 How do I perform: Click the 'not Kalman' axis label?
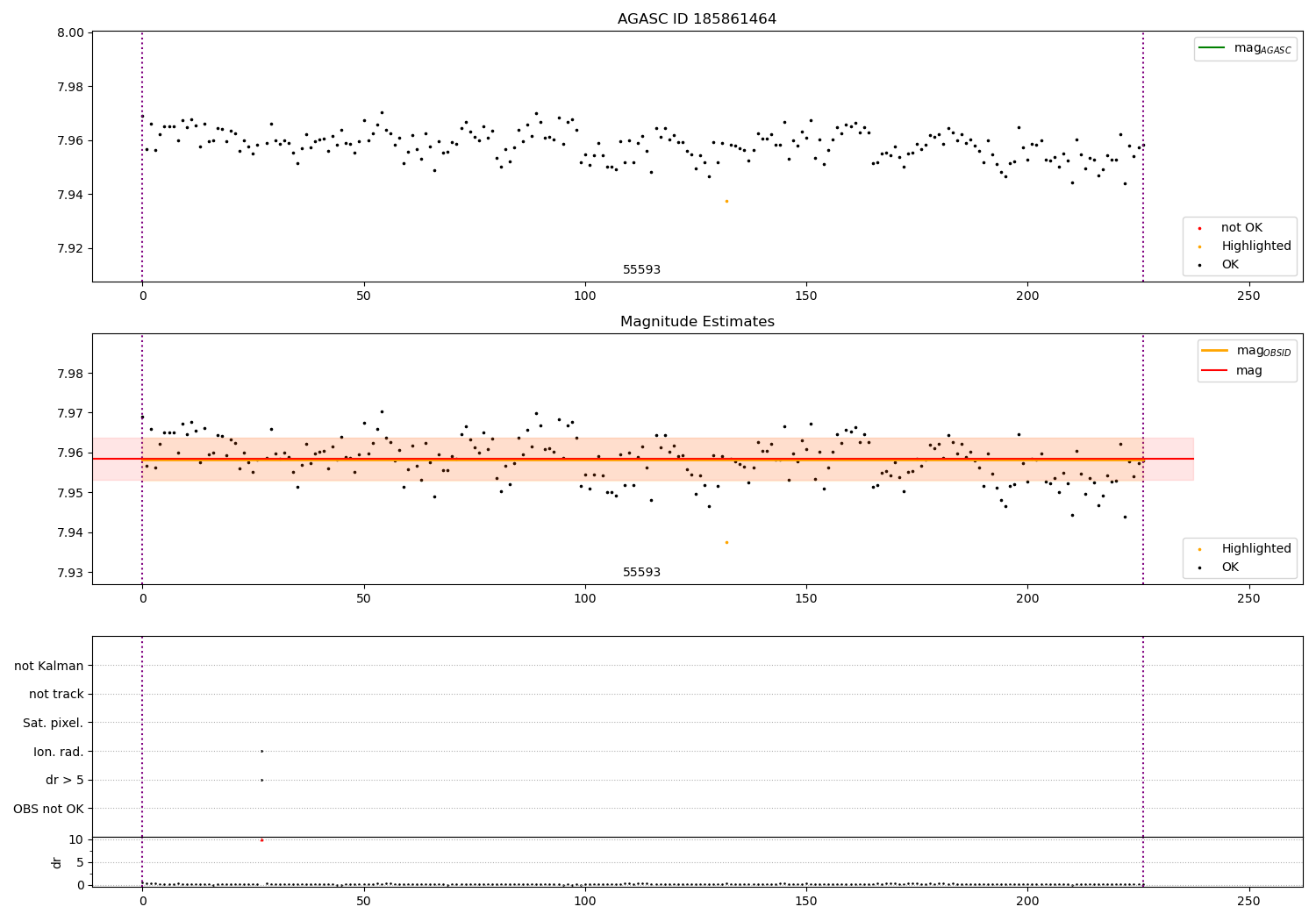[49, 667]
